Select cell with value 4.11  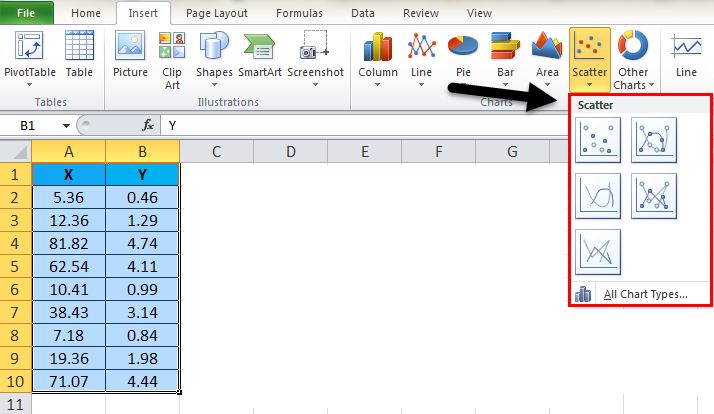pyautogui.click(x=143, y=266)
